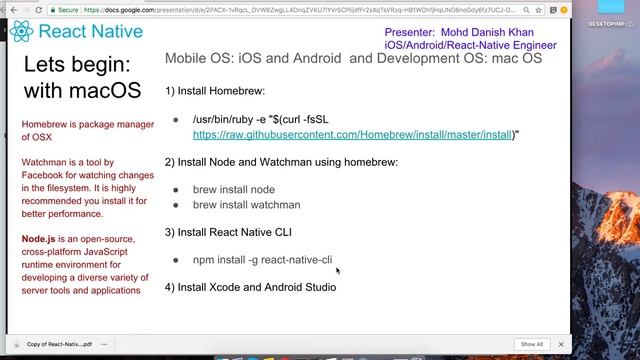Click 'Lets begin: with macOS' heading
This screenshot has width=640, height=360.
82,77
